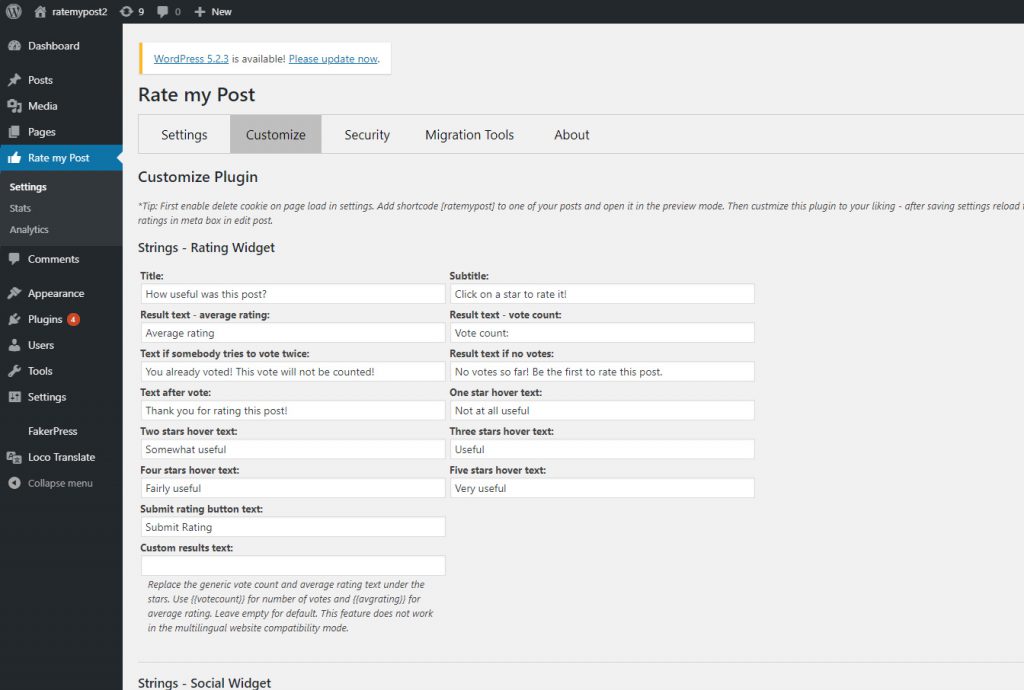Screen dimensions: 1024x690
Task: Focus the Result text average rating field
Action: (293, 333)
